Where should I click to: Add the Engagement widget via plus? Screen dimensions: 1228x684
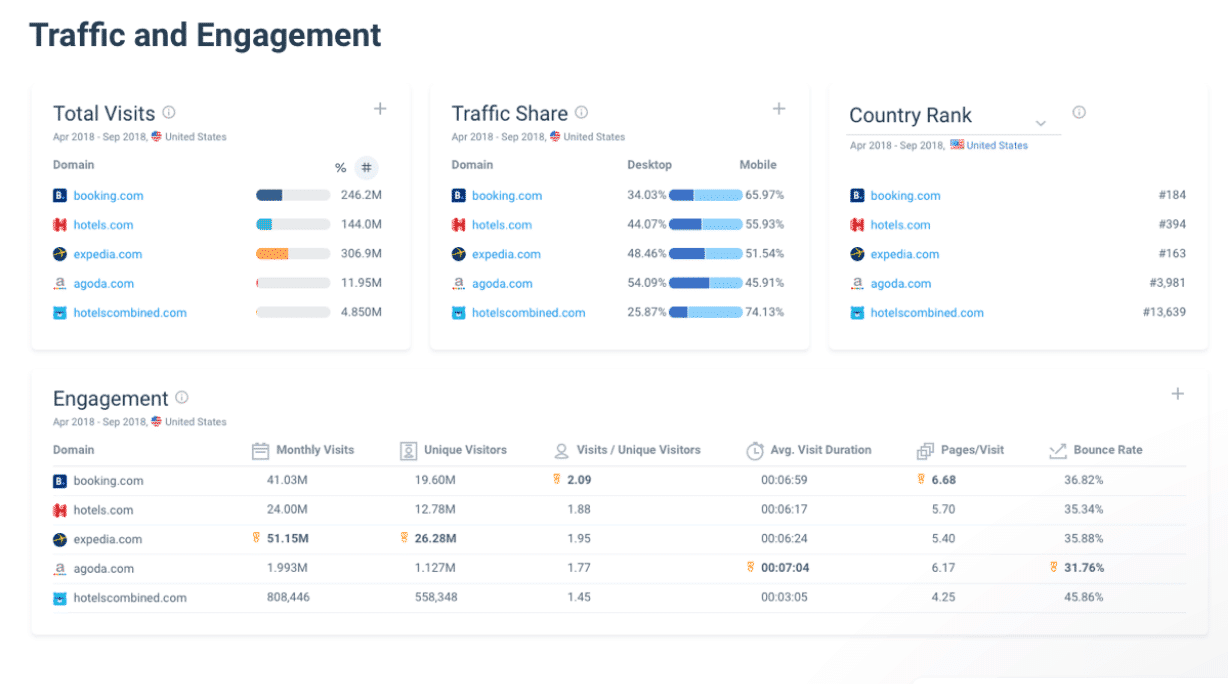[x=1178, y=394]
